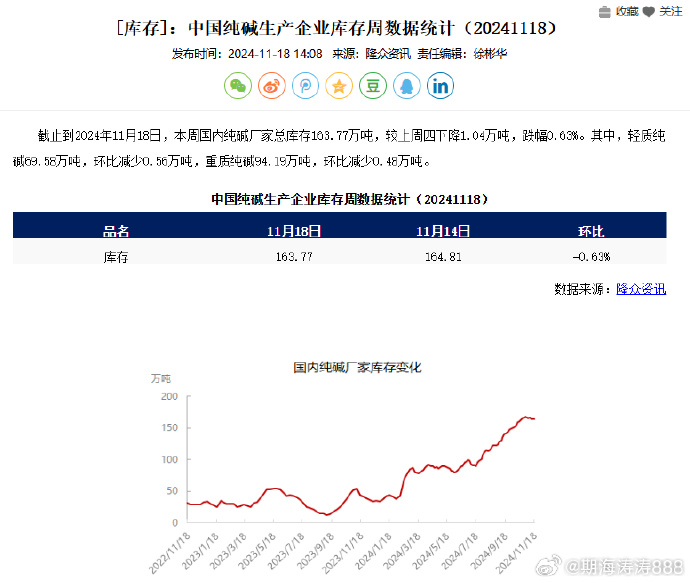Image resolution: width=690 pixels, height=583 pixels.
Task: Click the 万吨 axis unit label
Action: (161, 378)
